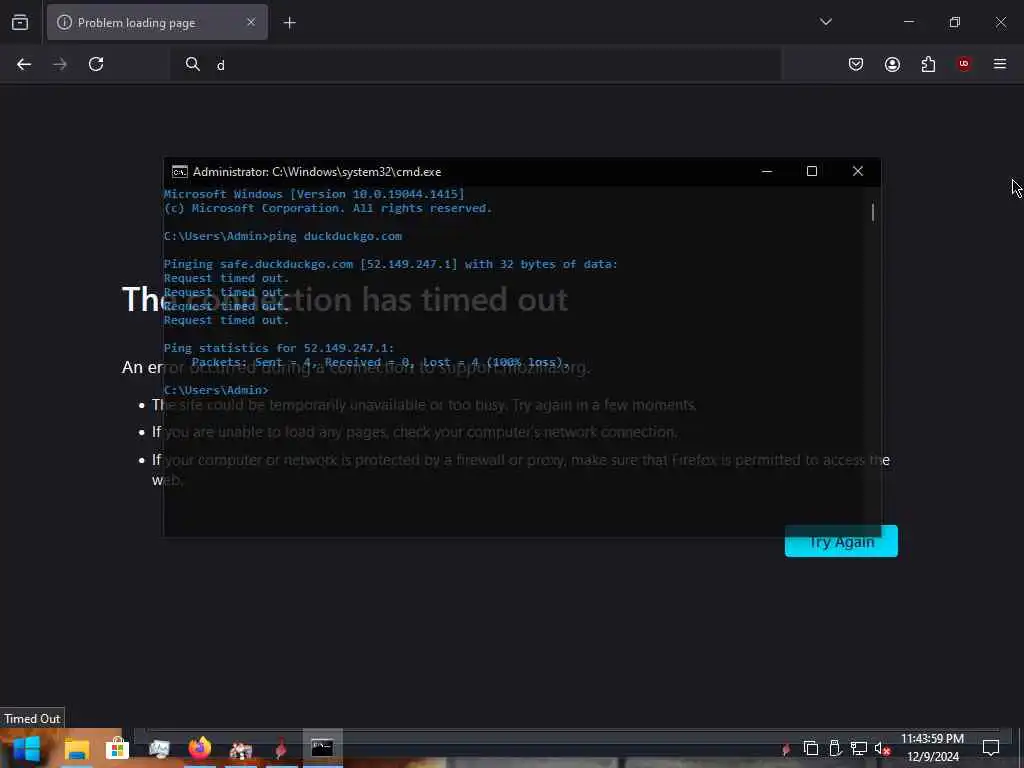The image size is (1024, 768).
Task: Close the Administrator cmd.exe window
Action: pyautogui.click(x=858, y=171)
